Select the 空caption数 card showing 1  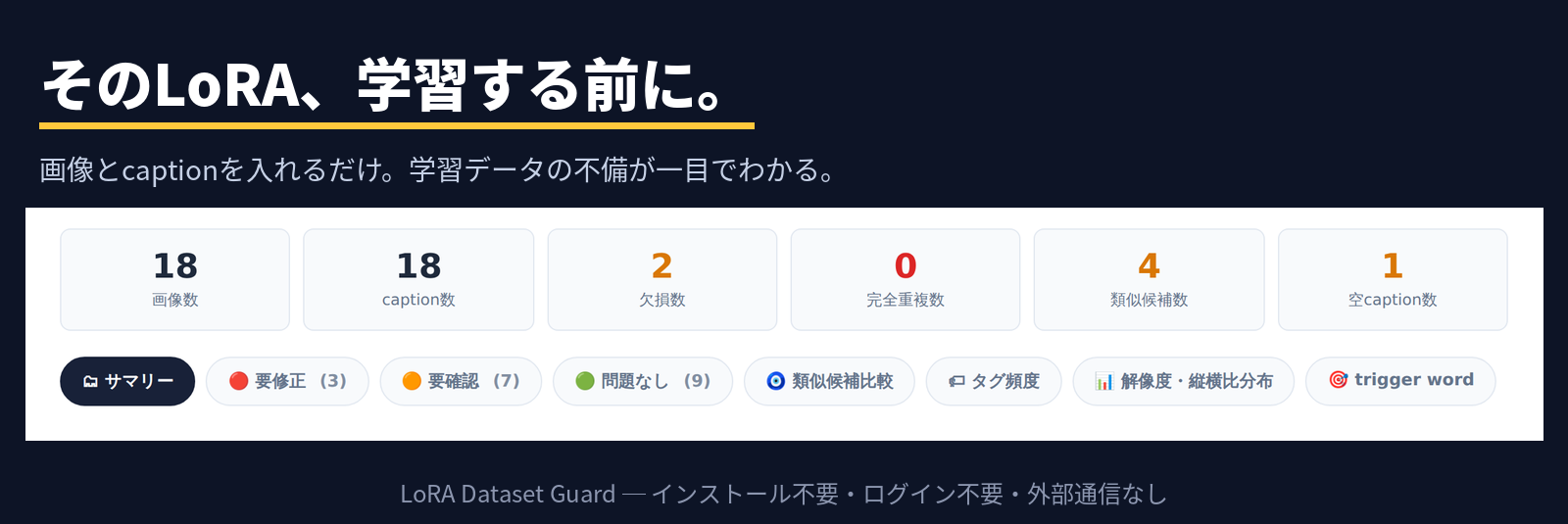(1393, 280)
